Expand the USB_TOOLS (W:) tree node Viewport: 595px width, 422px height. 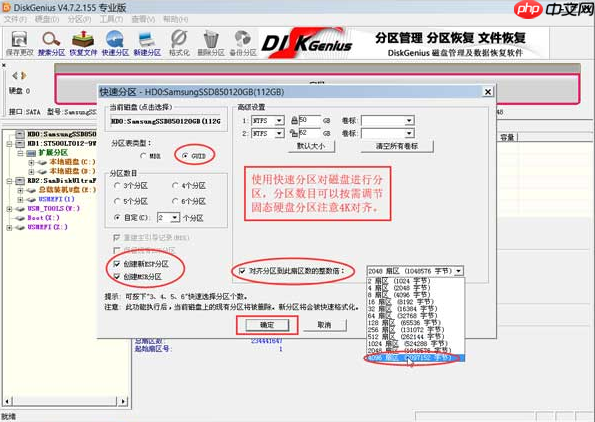click(9, 209)
